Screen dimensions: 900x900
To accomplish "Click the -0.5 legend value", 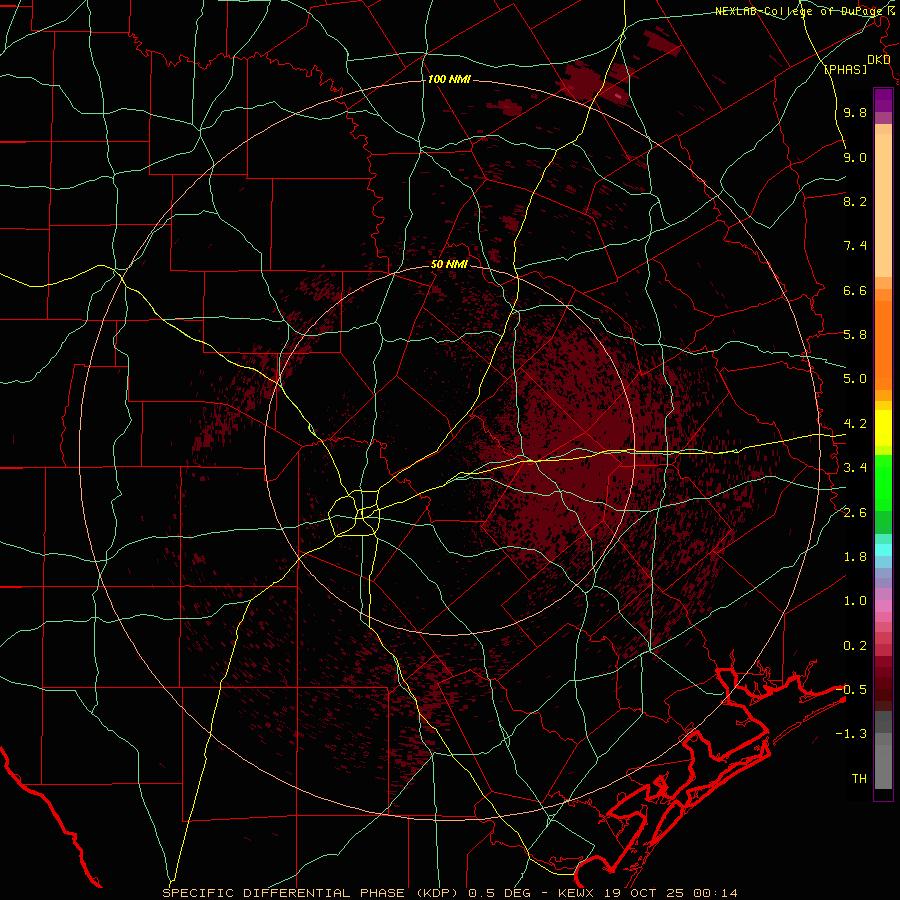I will click(851, 689).
